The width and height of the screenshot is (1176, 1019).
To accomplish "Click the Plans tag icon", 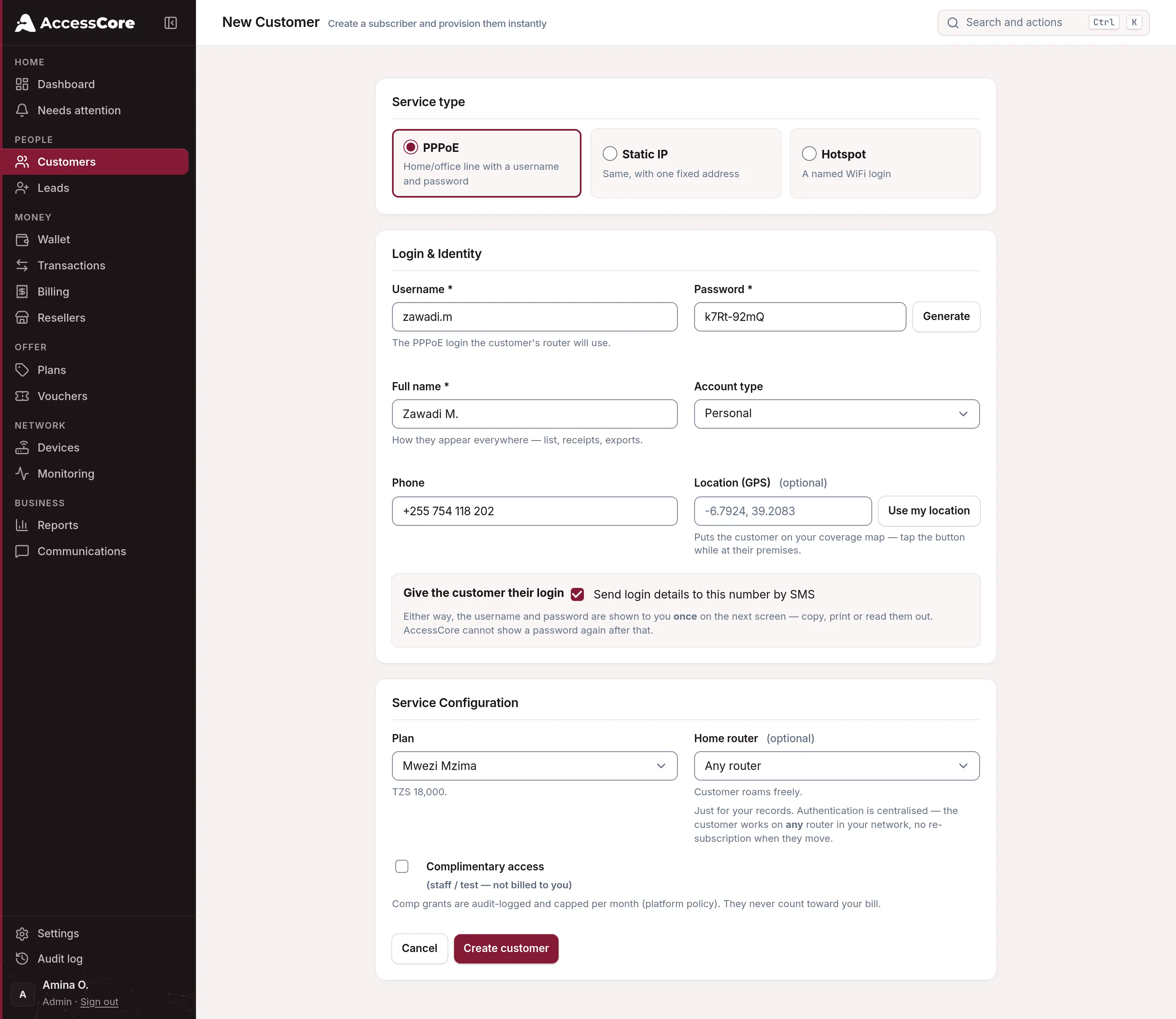I will [x=22, y=370].
